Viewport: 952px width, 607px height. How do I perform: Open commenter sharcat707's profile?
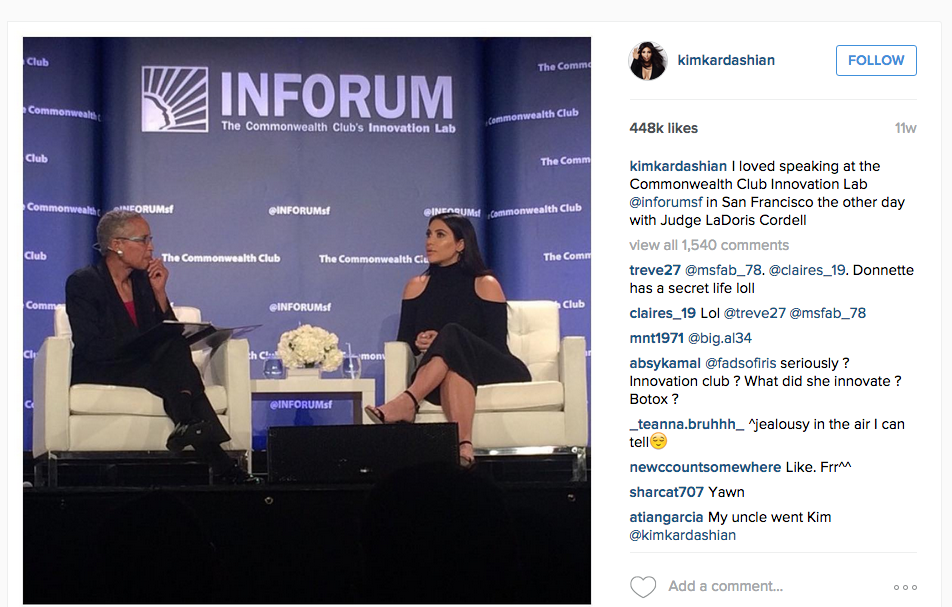(667, 492)
